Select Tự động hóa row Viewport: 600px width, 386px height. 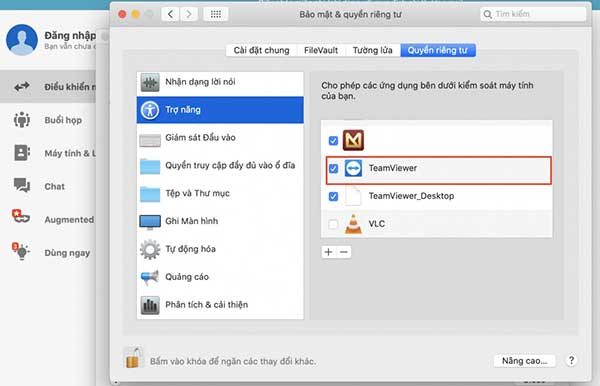(x=220, y=249)
